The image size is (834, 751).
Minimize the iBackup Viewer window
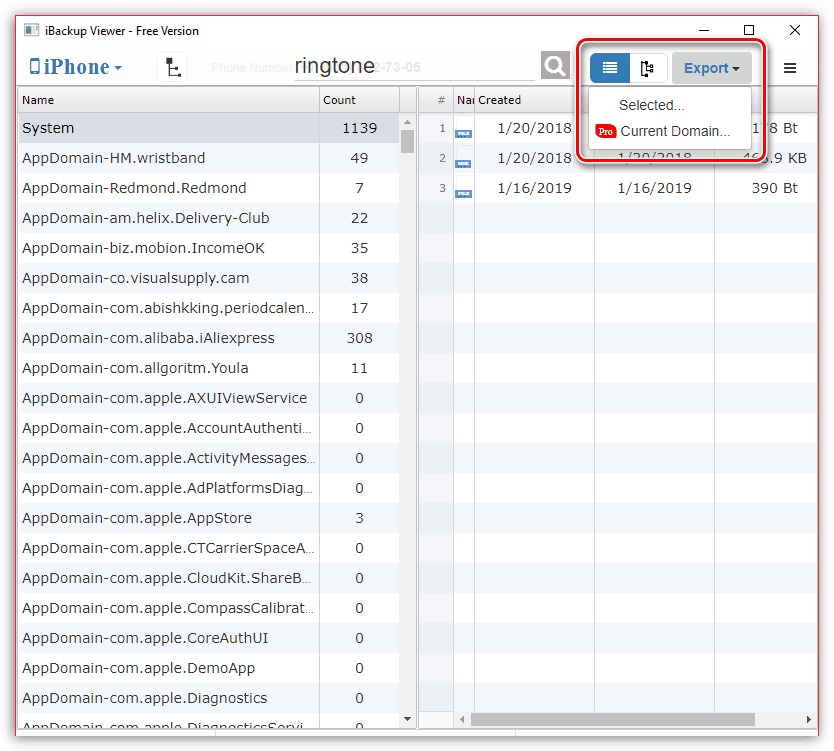pos(704,30)
